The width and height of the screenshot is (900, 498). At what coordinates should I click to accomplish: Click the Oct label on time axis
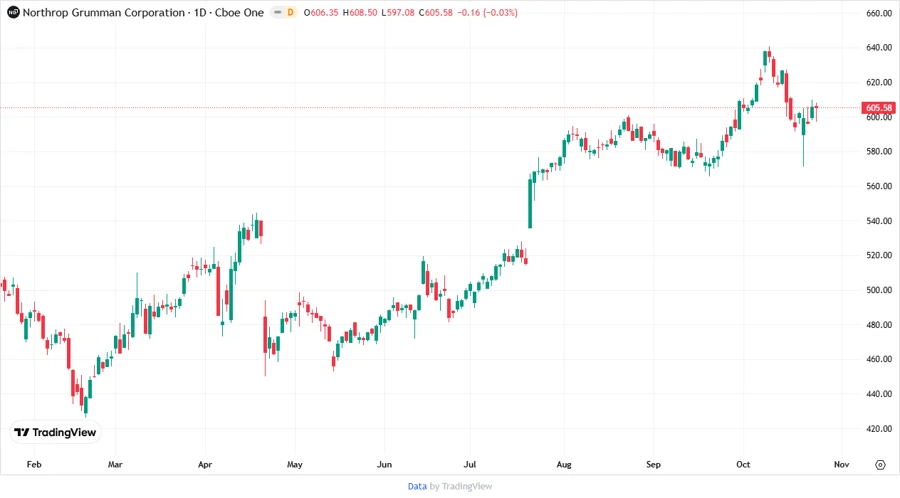(x=743, y=465)
